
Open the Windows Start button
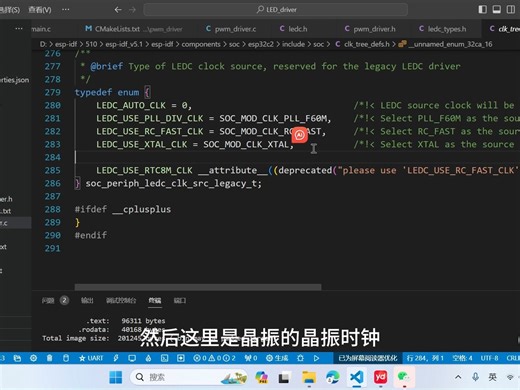116,377
